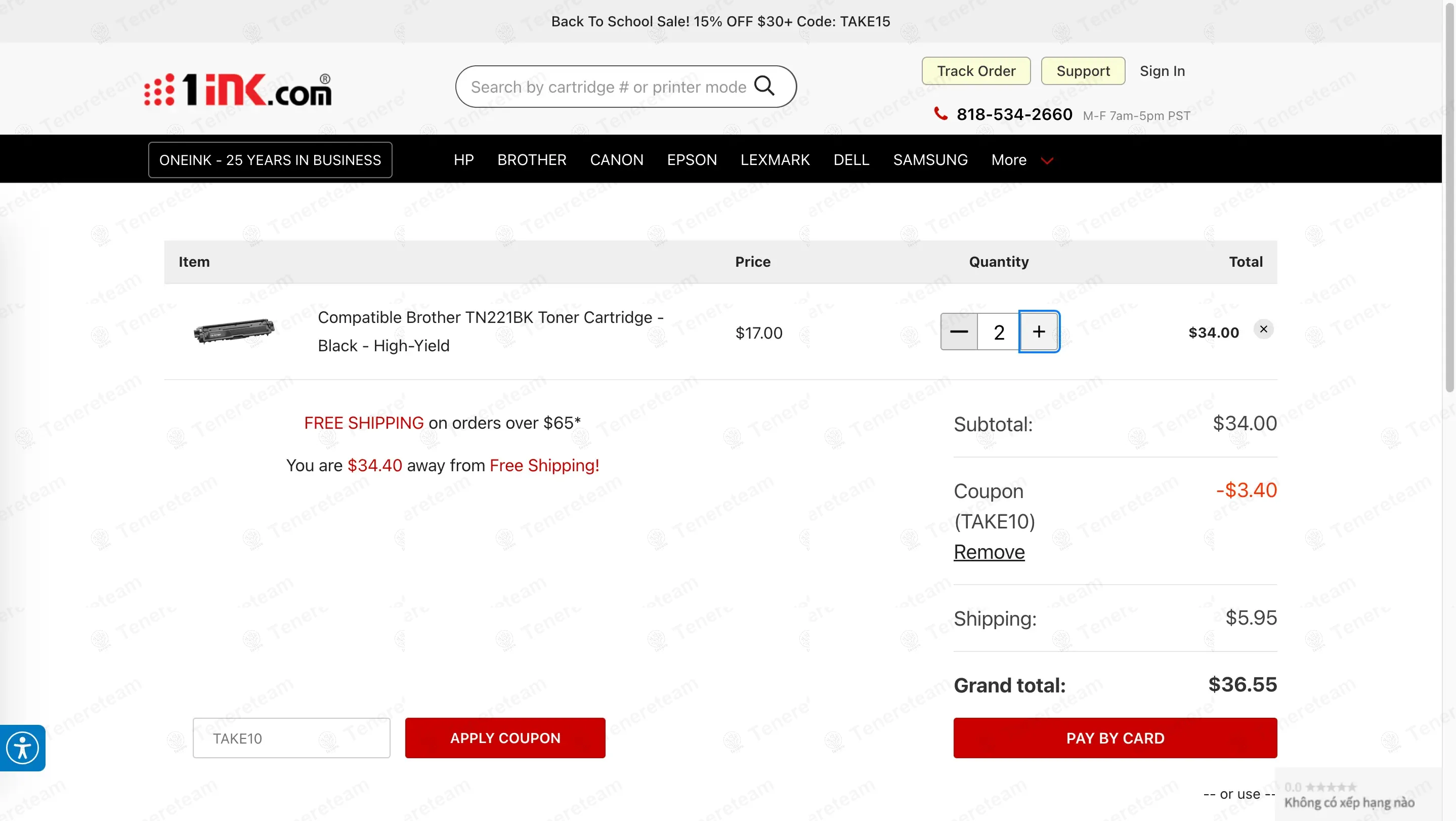Click the toner cartridge thumbnail

point(234,332)
